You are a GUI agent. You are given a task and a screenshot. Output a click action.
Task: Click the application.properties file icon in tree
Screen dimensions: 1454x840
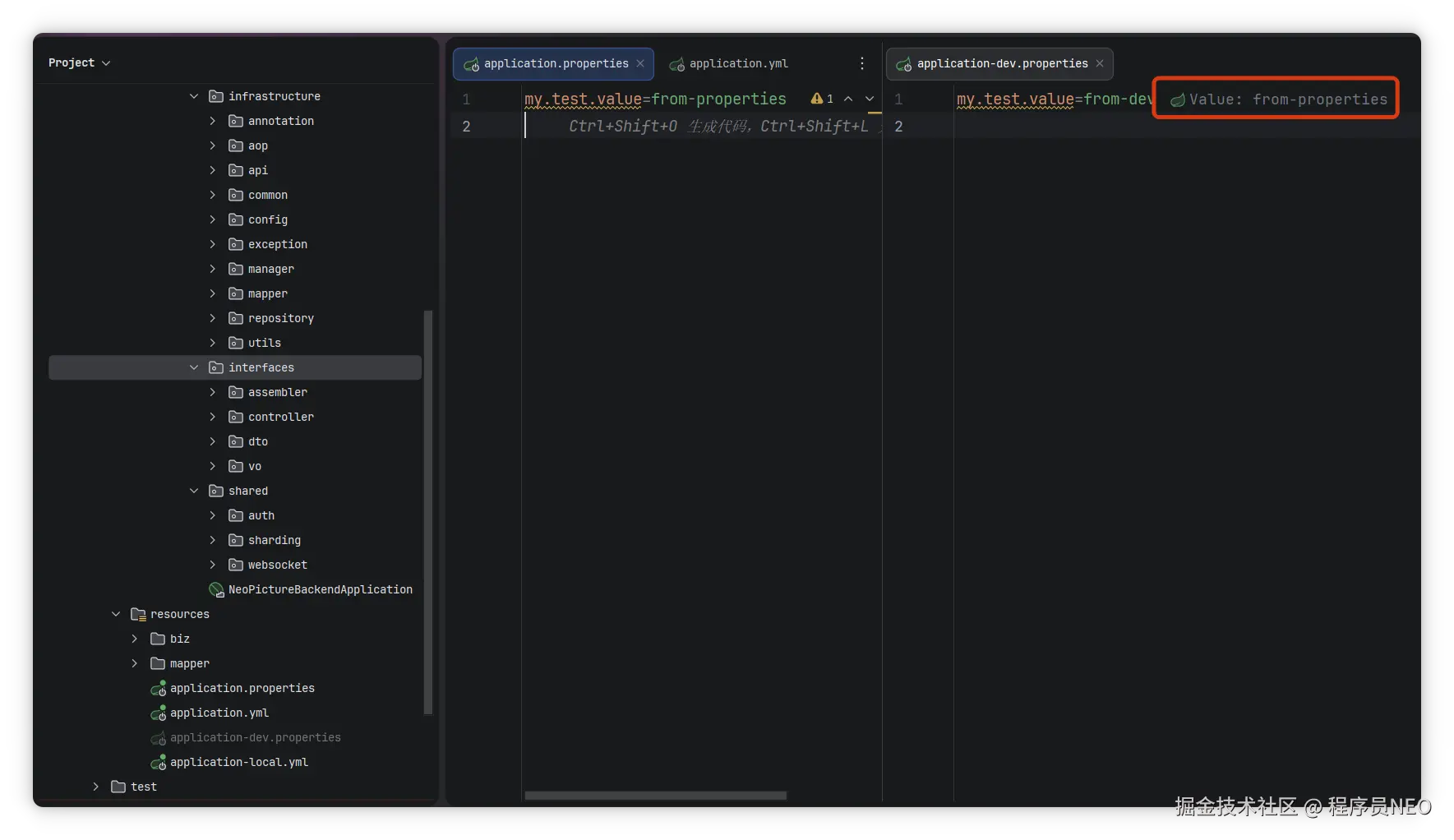click(x=159, y=688)
